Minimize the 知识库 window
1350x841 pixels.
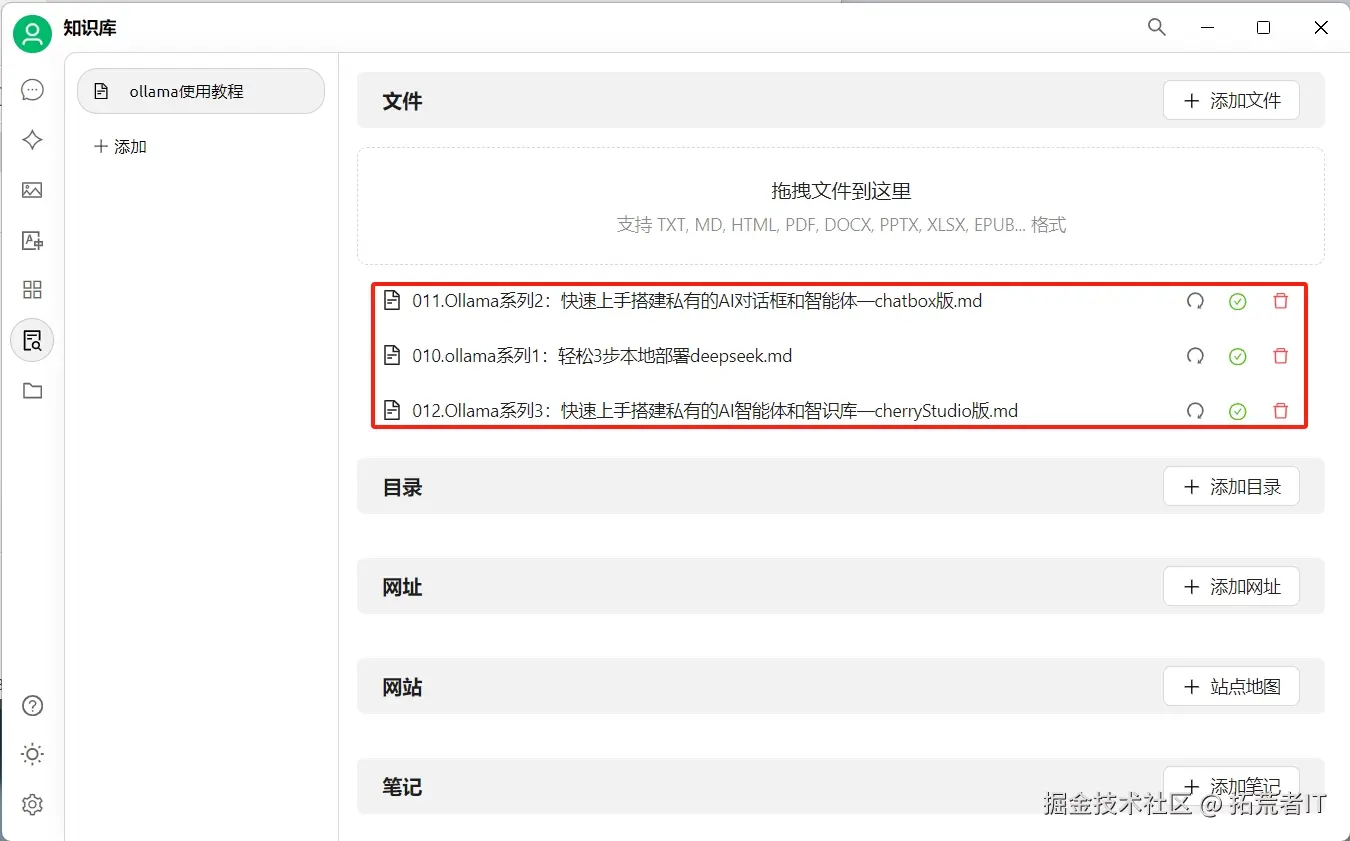tap(1207, 28)
